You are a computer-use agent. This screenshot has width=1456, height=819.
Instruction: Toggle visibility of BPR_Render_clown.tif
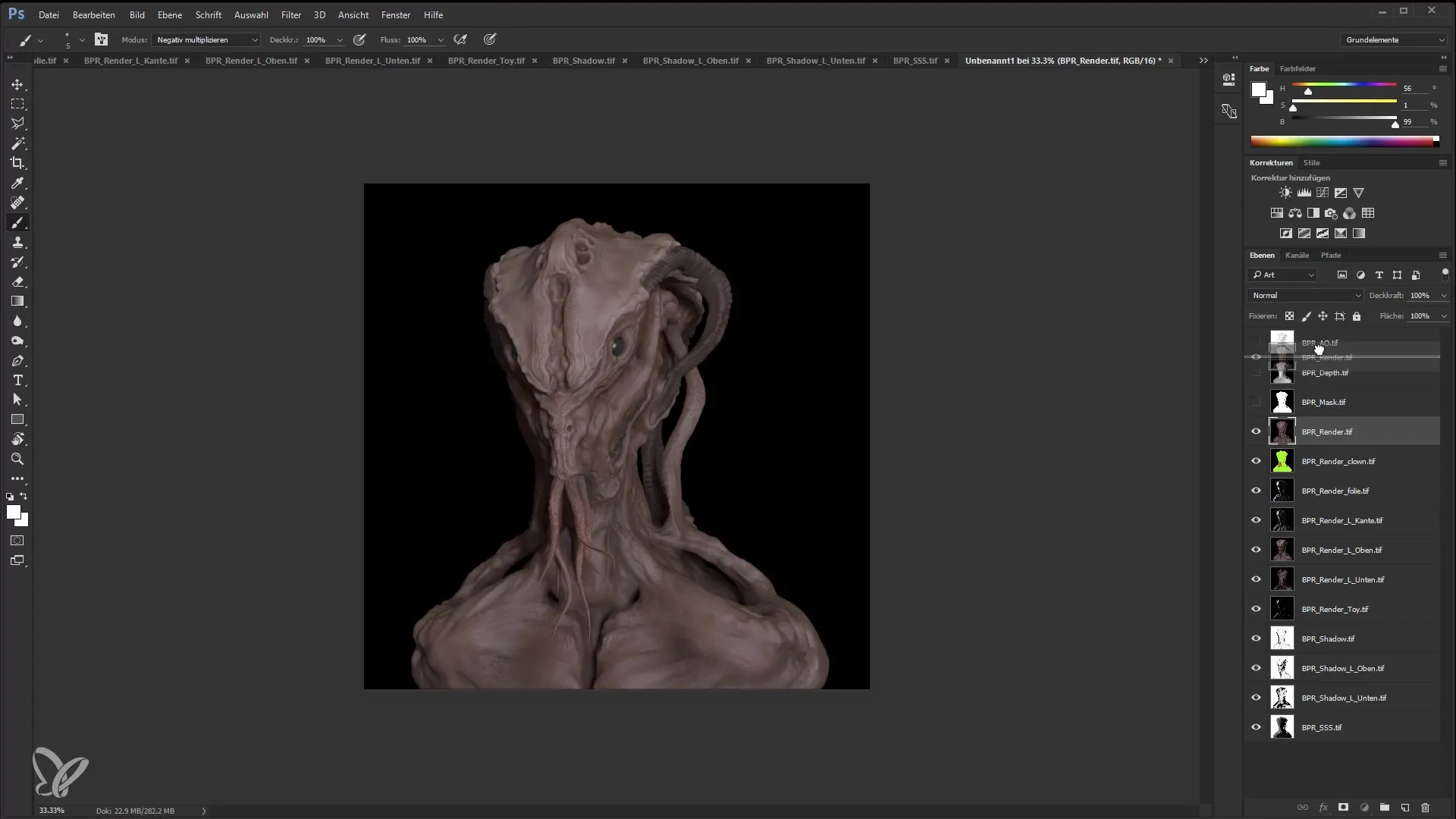coord(1256,461)
